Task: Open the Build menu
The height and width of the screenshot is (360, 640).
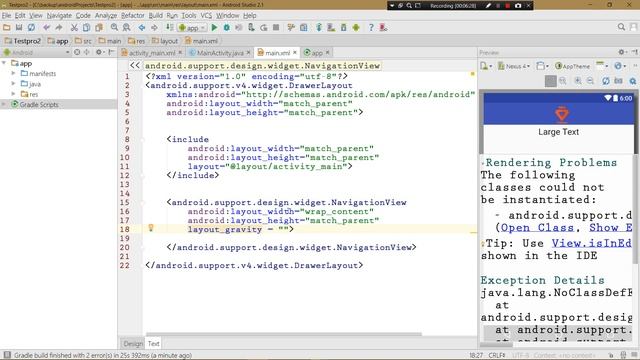Action: [x=156, y=16]
